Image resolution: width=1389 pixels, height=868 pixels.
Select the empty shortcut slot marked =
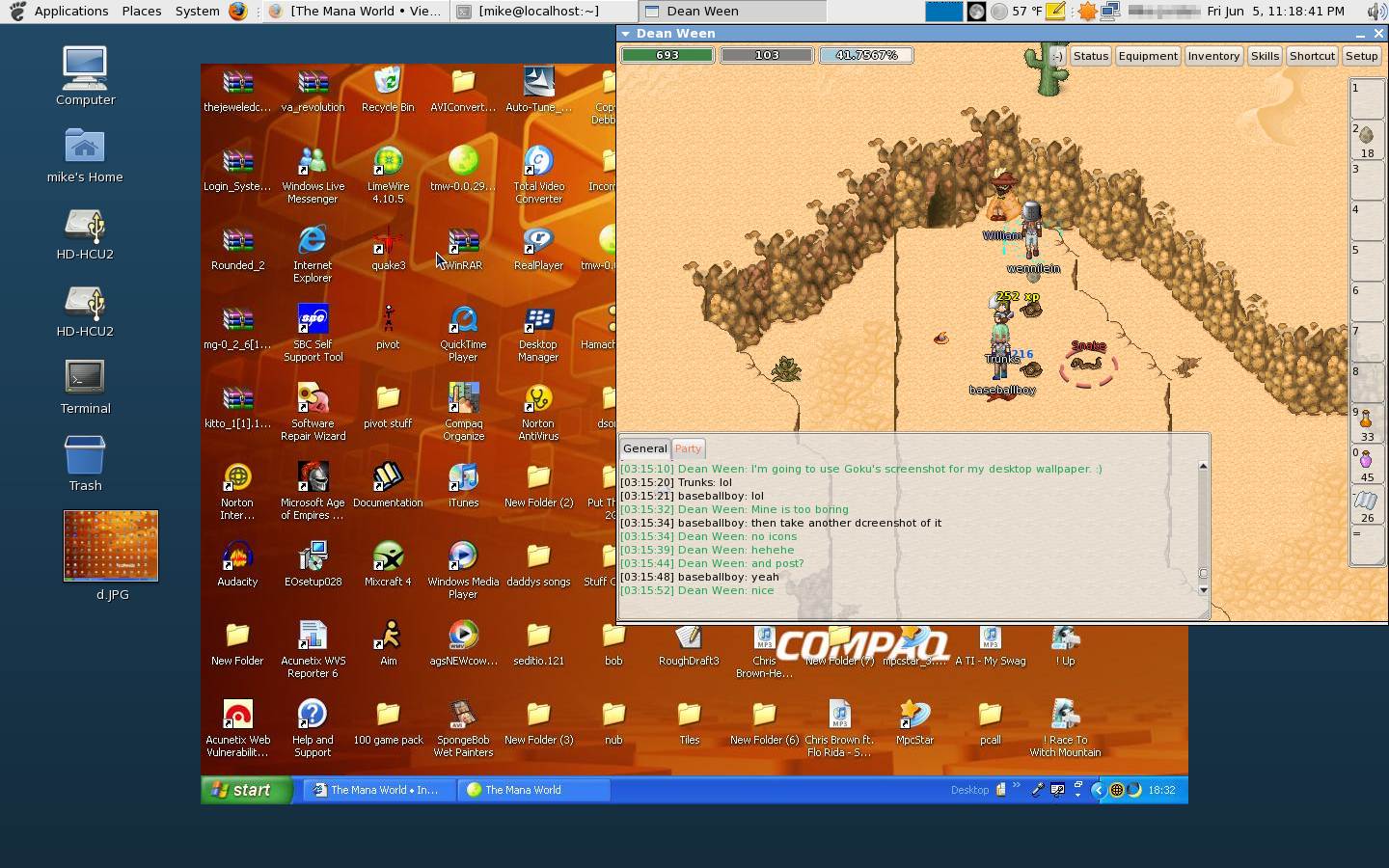pos(1366,545)
